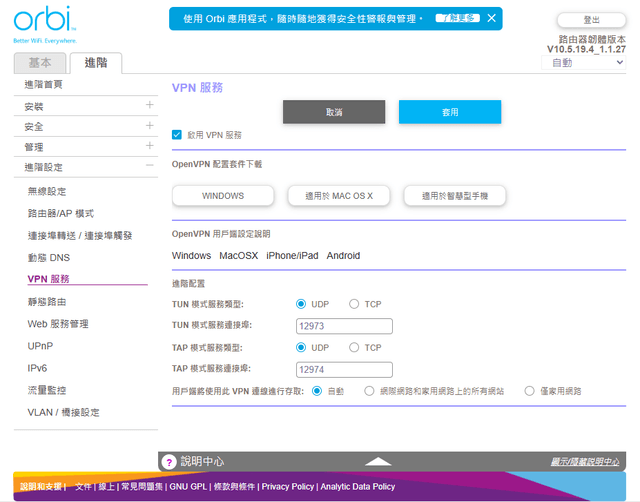Select home network only option
This screenshot has width=640, height=502.
tap(529, 391)
